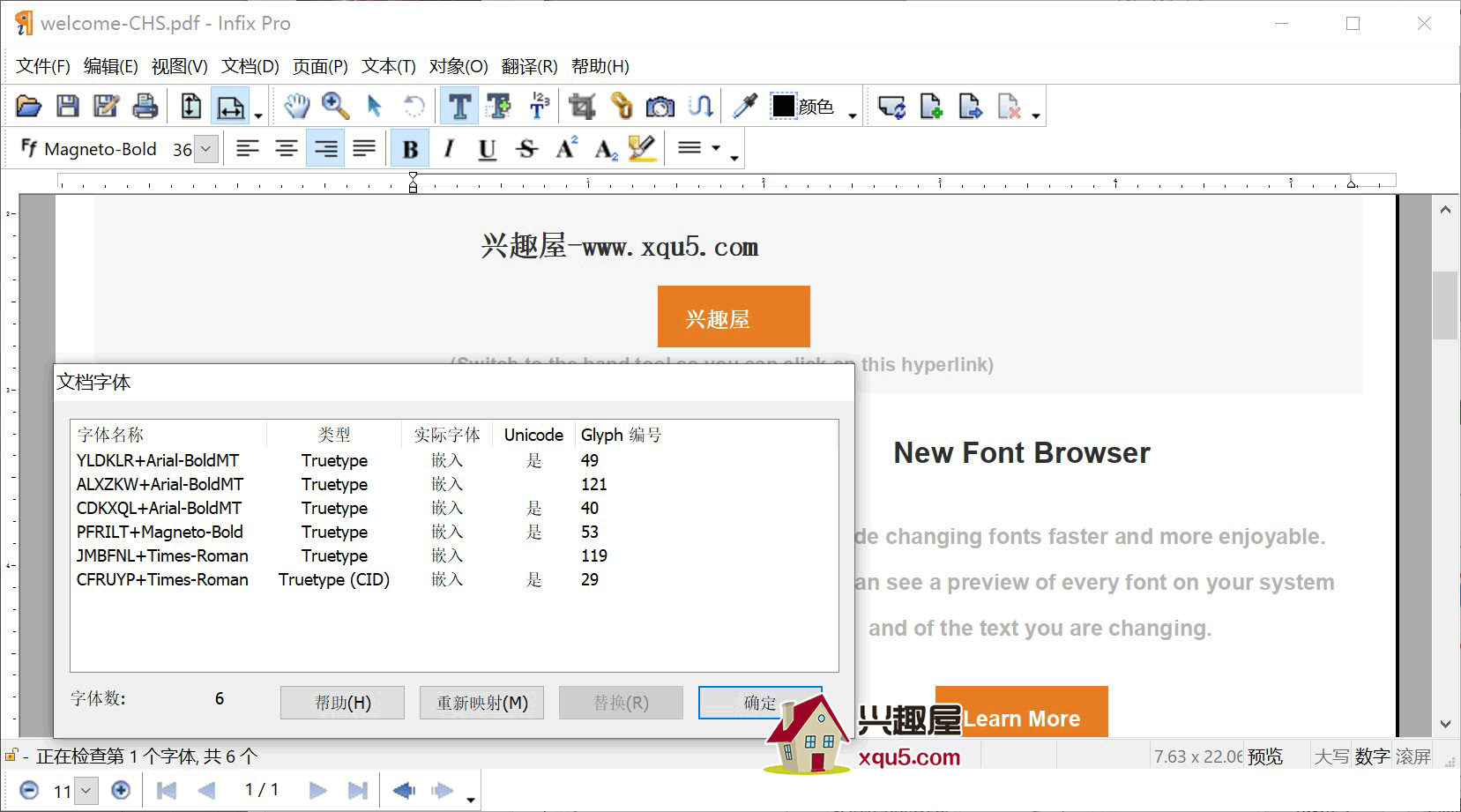Expand the view toolbar overflow arrow

point(258,115)
